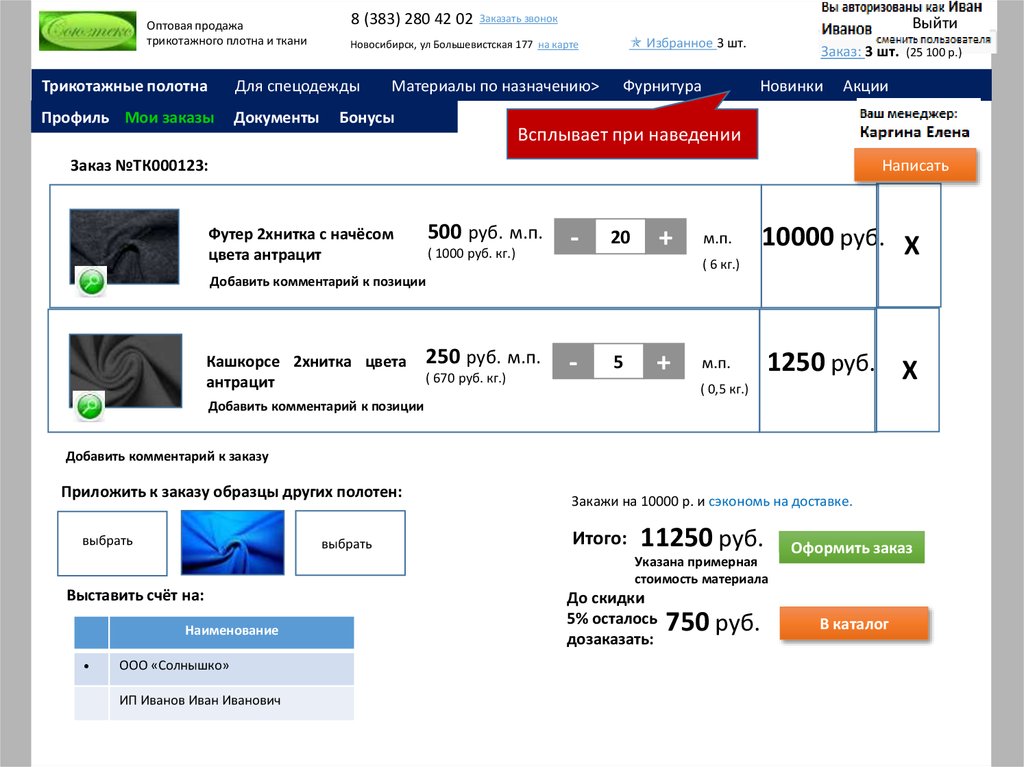Switch to Документы tab
The width and height of the screenshot is (1024, 767).
click(276, 118)
